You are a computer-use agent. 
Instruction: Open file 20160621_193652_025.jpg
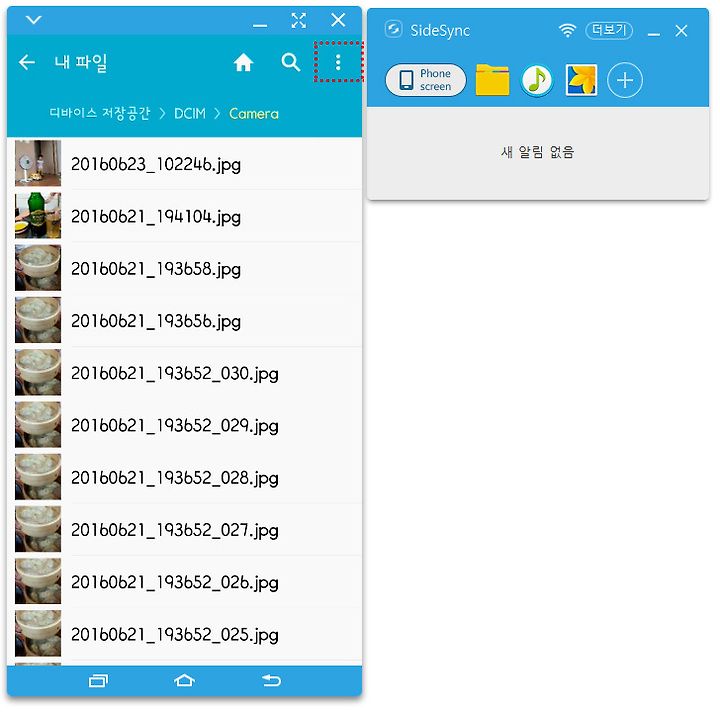coord(184,634)
